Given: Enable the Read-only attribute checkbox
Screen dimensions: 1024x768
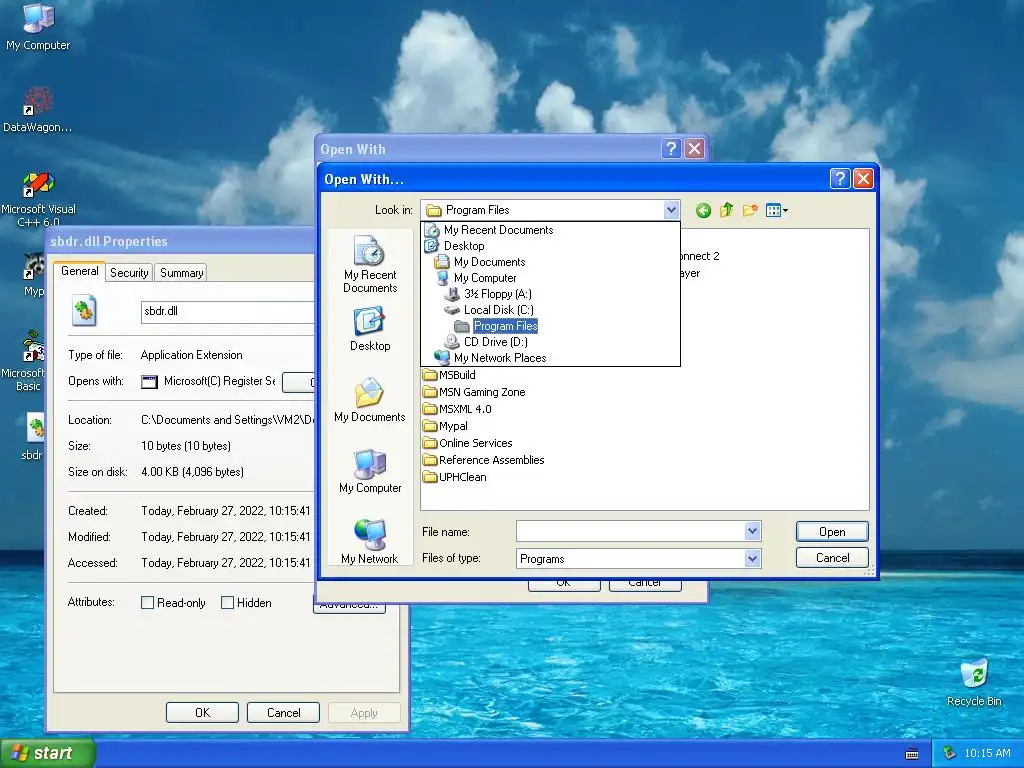Looking at the screenshot, I should tap(148, 603).
